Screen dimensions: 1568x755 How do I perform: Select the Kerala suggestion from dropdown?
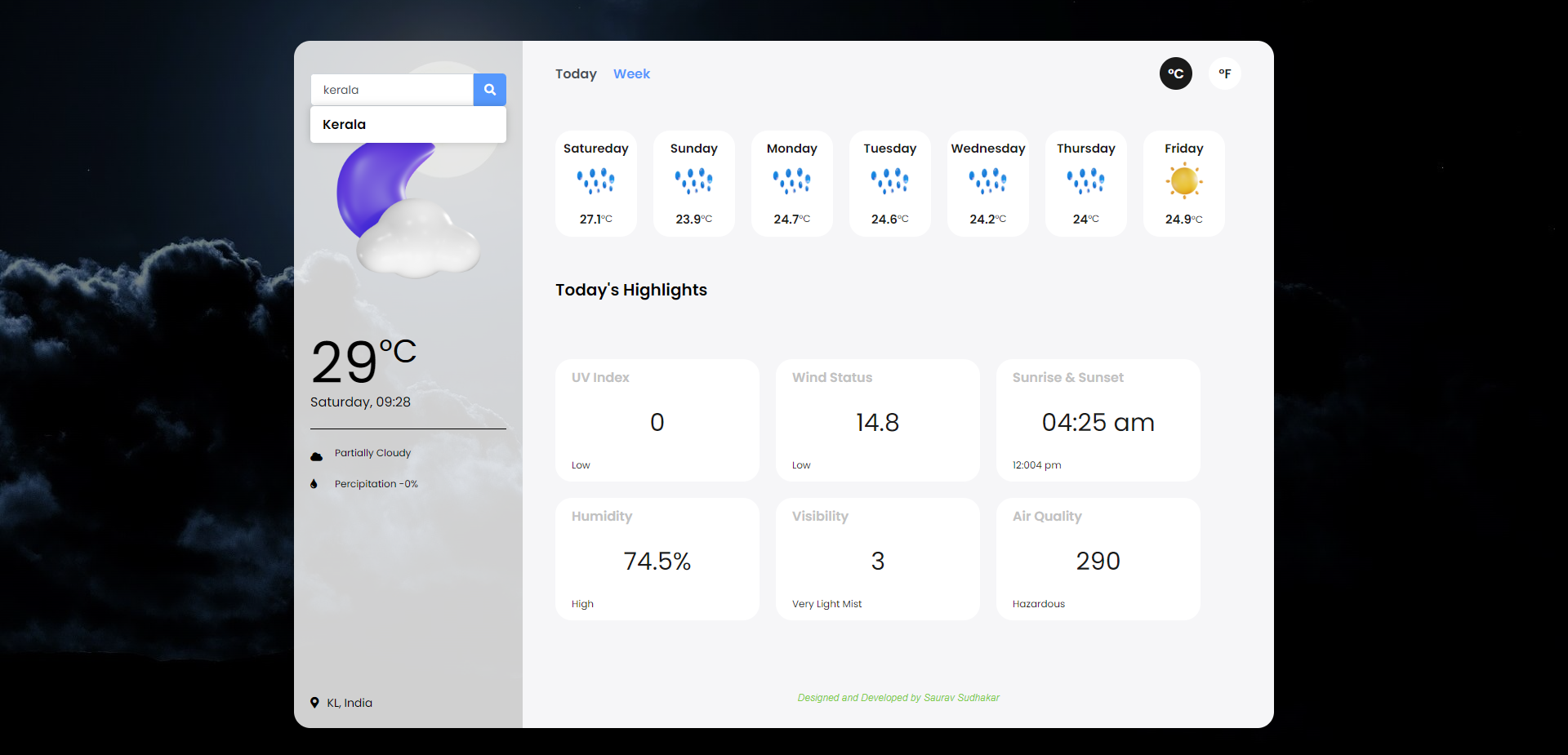[x=408, y=125]
